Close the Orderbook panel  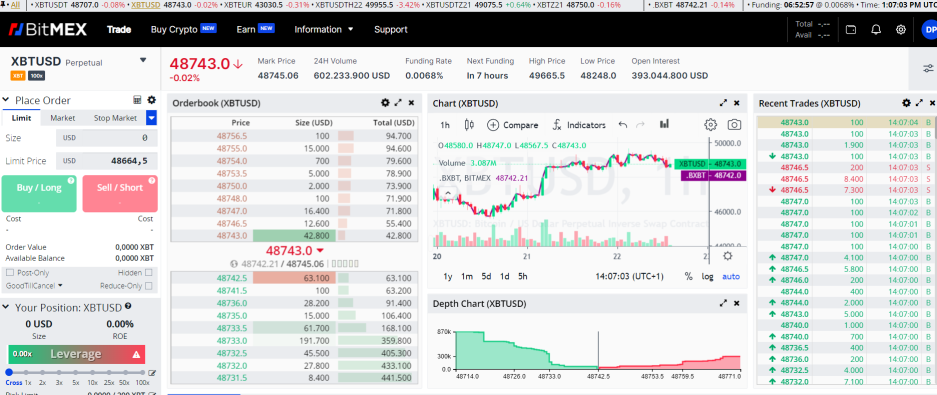(411, 103)
